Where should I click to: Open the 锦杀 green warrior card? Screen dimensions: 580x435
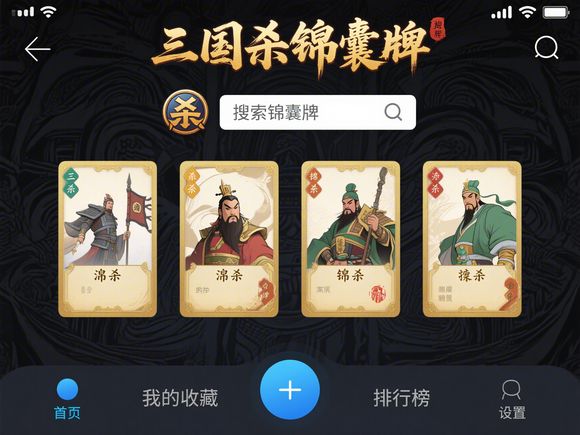(x=351, y=239)
